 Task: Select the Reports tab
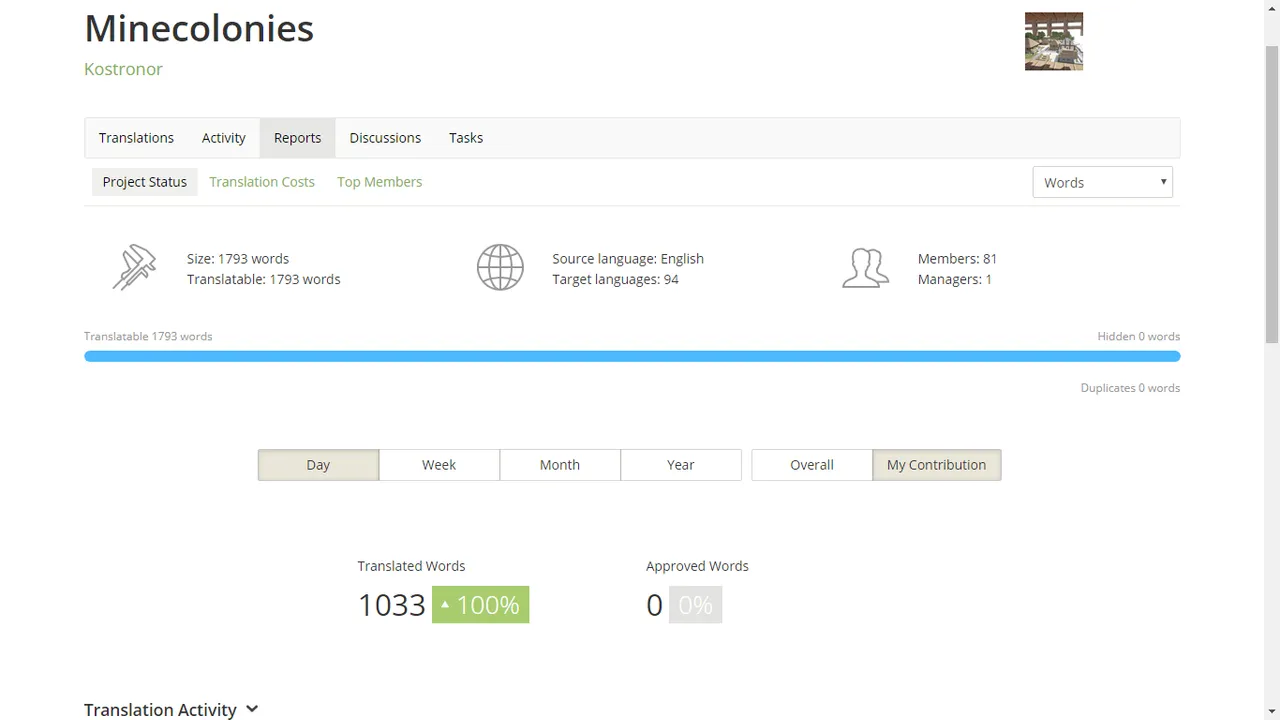click(x=298, y=138)
